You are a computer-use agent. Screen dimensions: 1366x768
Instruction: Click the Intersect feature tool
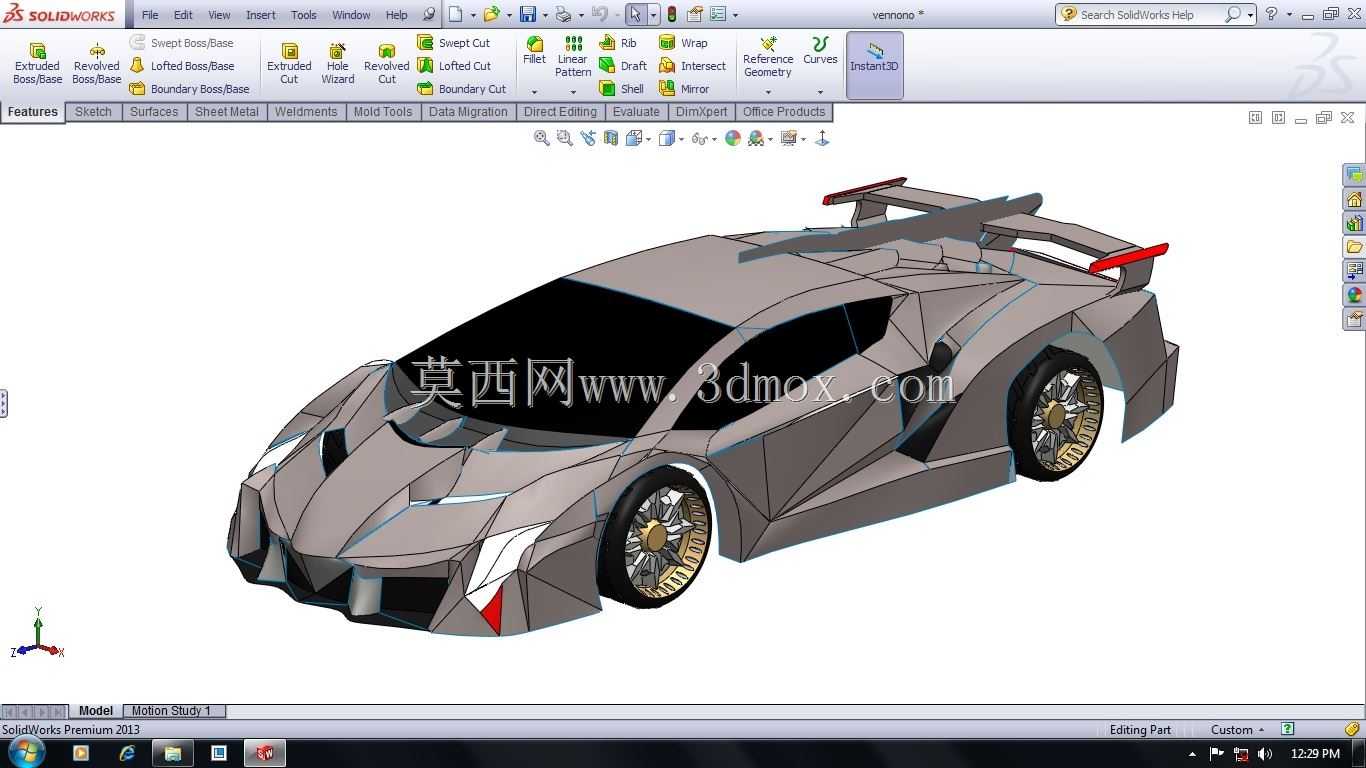point(692,66)
